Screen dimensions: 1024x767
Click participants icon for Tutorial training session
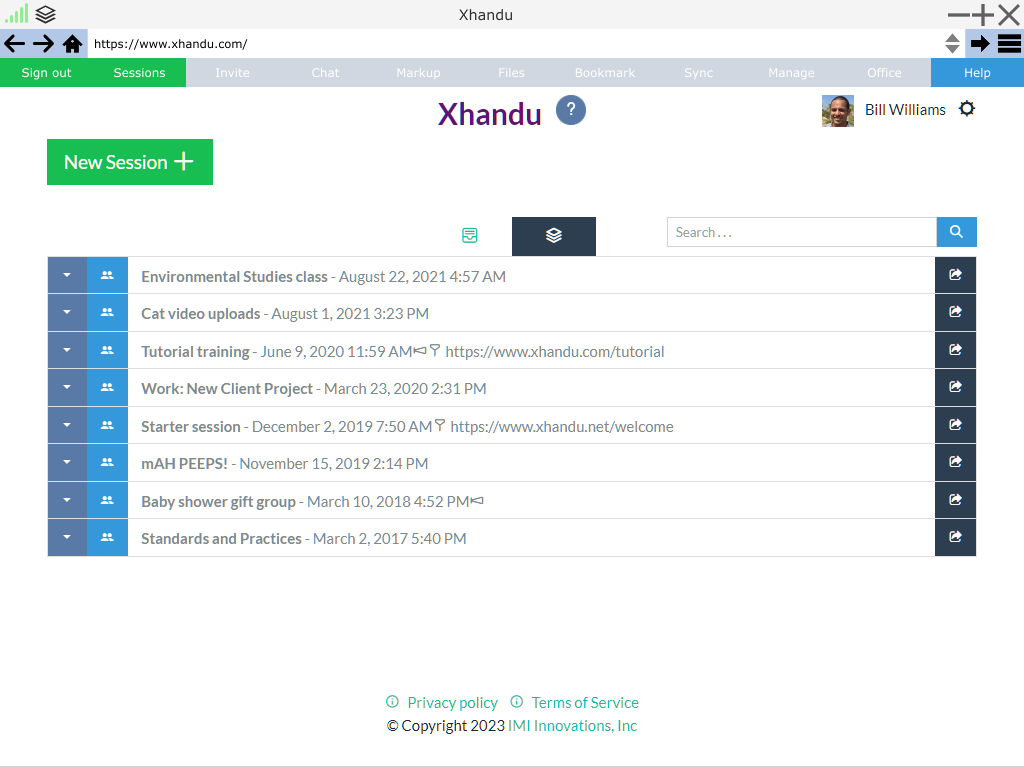click(107, 351)
